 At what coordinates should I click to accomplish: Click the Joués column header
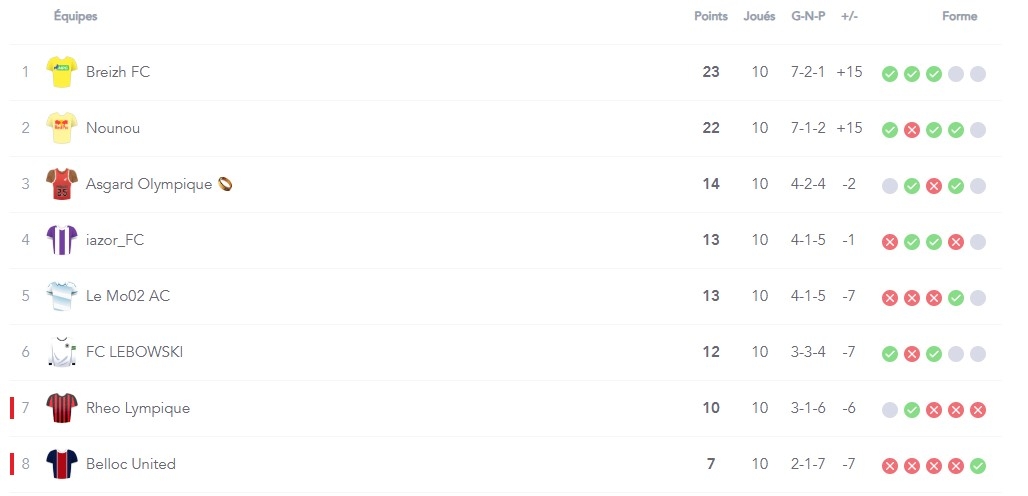759,16
